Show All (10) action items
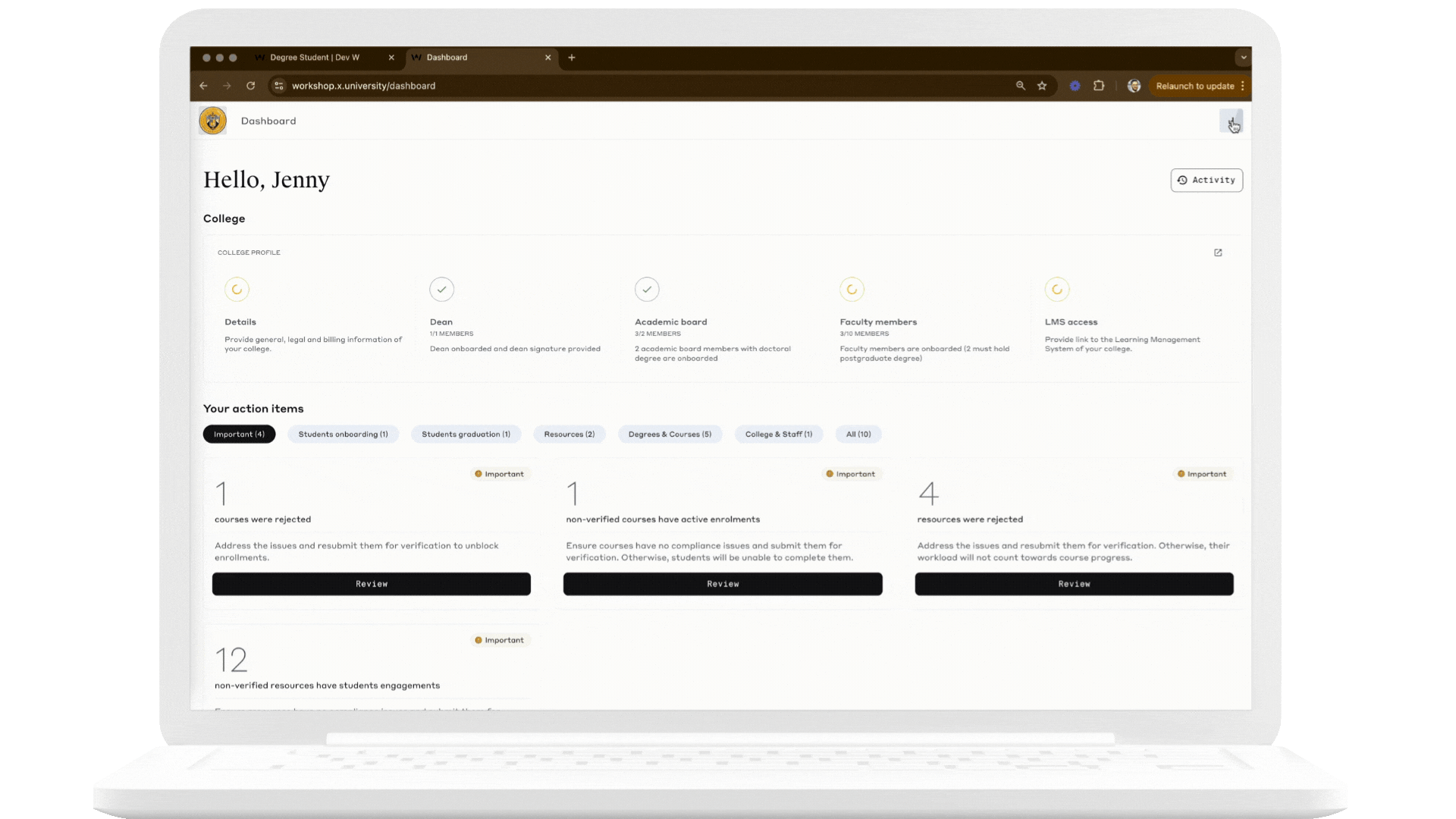1456x819 pixels. pyautogui.click(x=858, y=434)
